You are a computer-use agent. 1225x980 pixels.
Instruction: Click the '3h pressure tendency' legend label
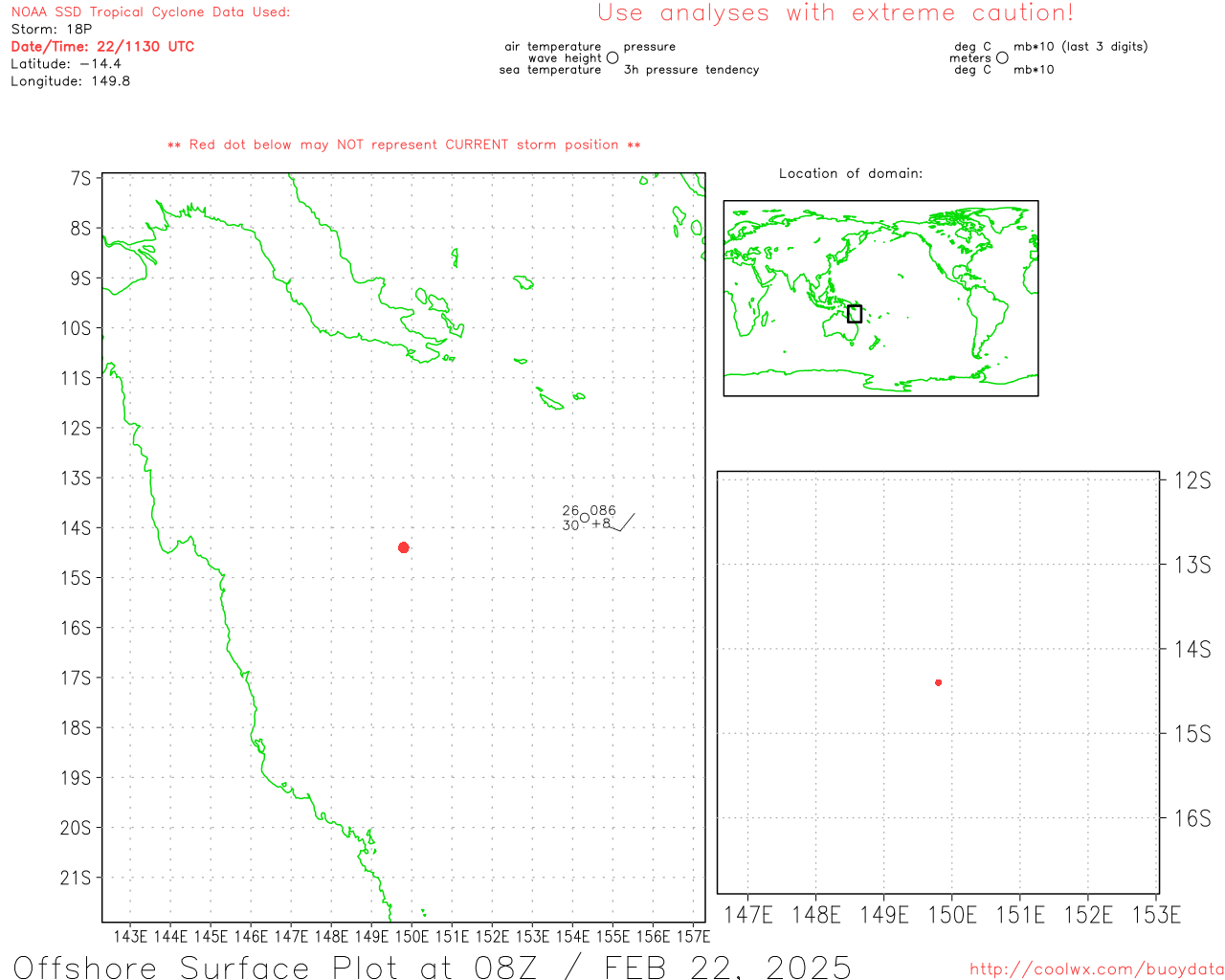(691, 70)
